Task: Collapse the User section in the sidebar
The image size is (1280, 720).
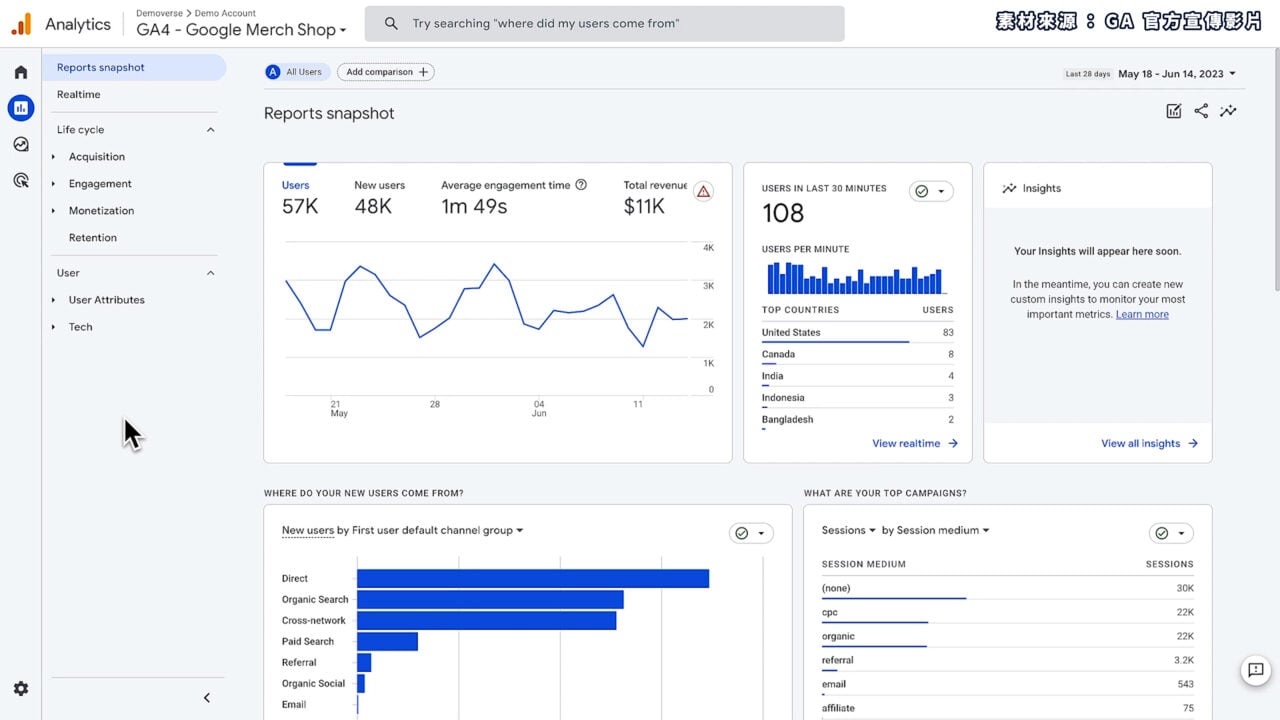Action: point(210,272)
